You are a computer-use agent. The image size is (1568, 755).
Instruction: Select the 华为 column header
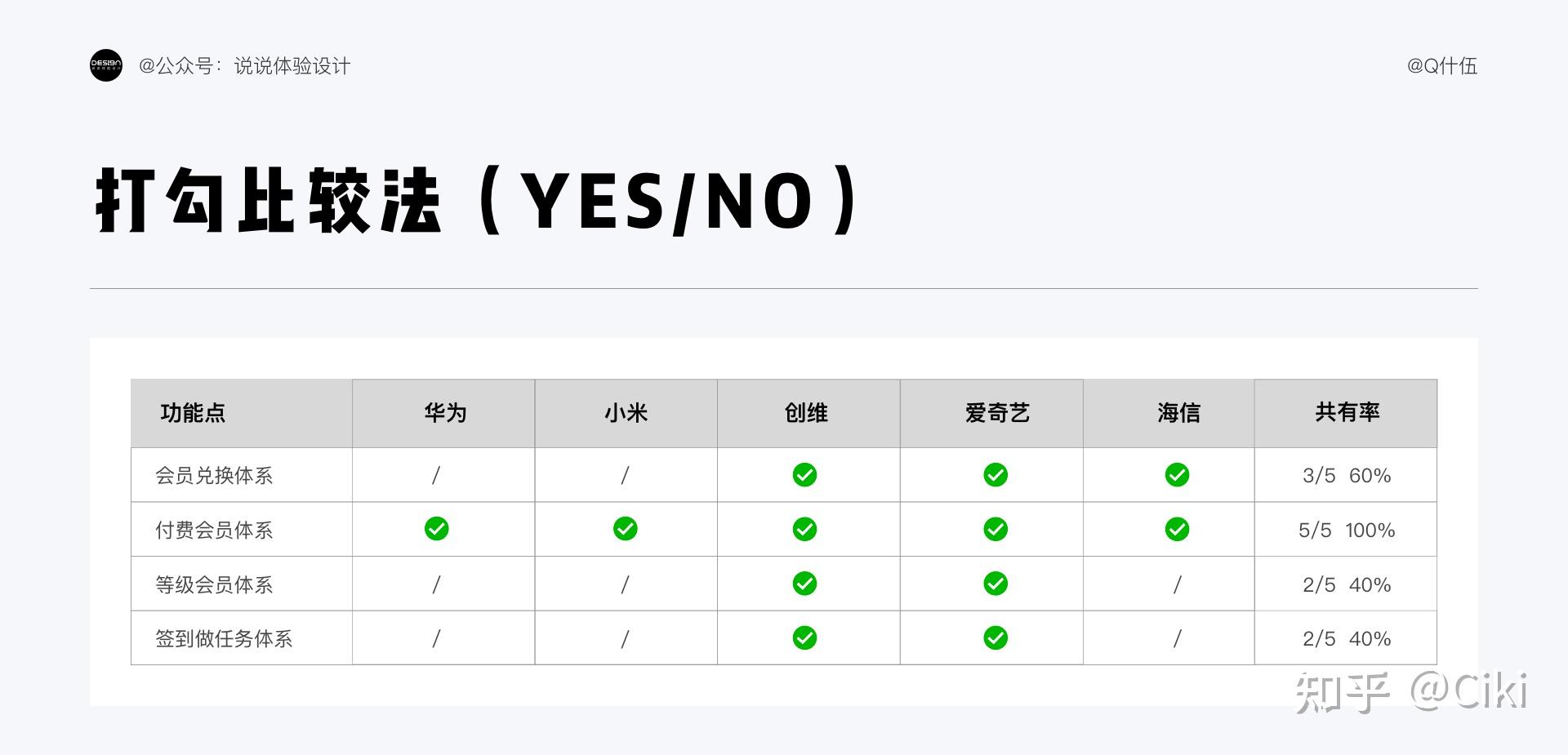tap(445, 413)
